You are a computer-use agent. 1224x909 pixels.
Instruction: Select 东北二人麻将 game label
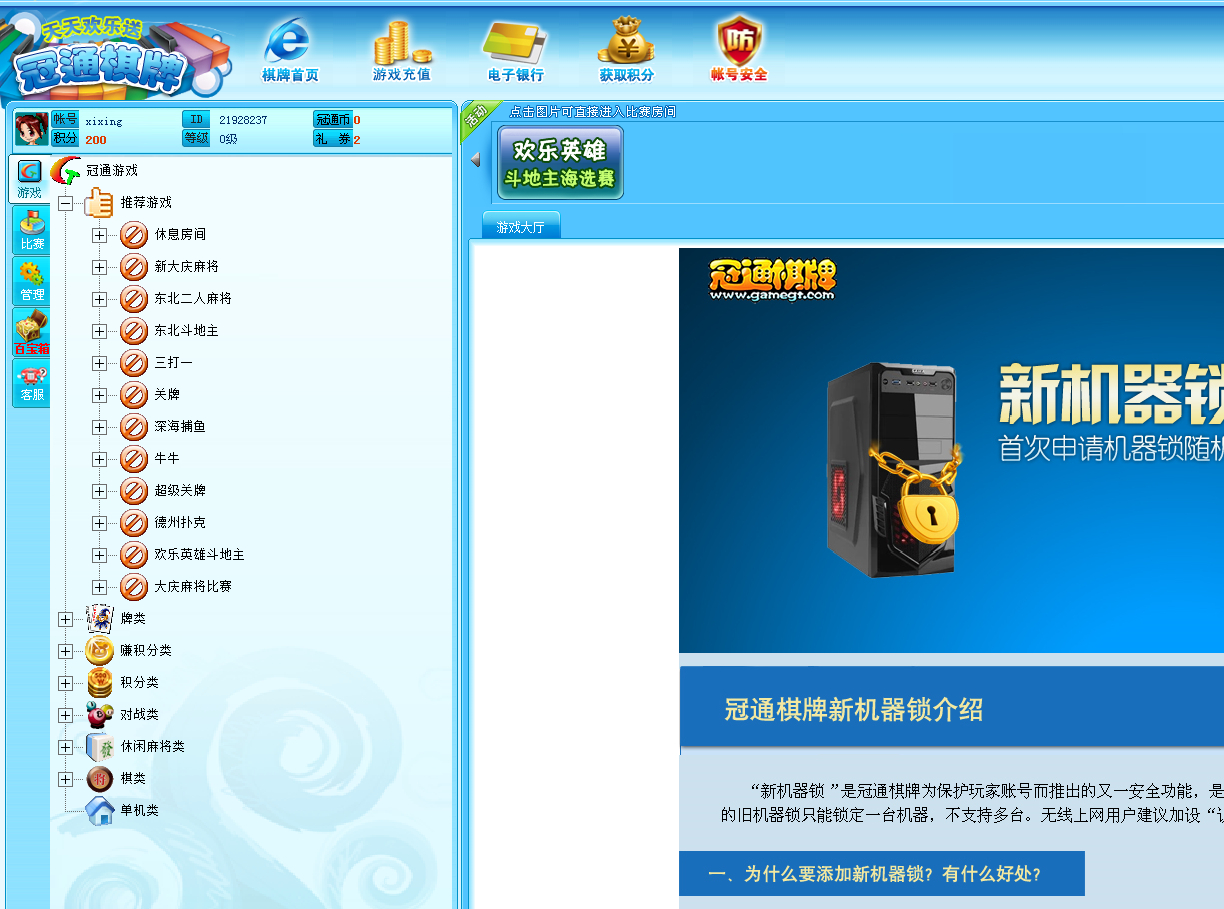pyautogui.click(x=193, y=299)
